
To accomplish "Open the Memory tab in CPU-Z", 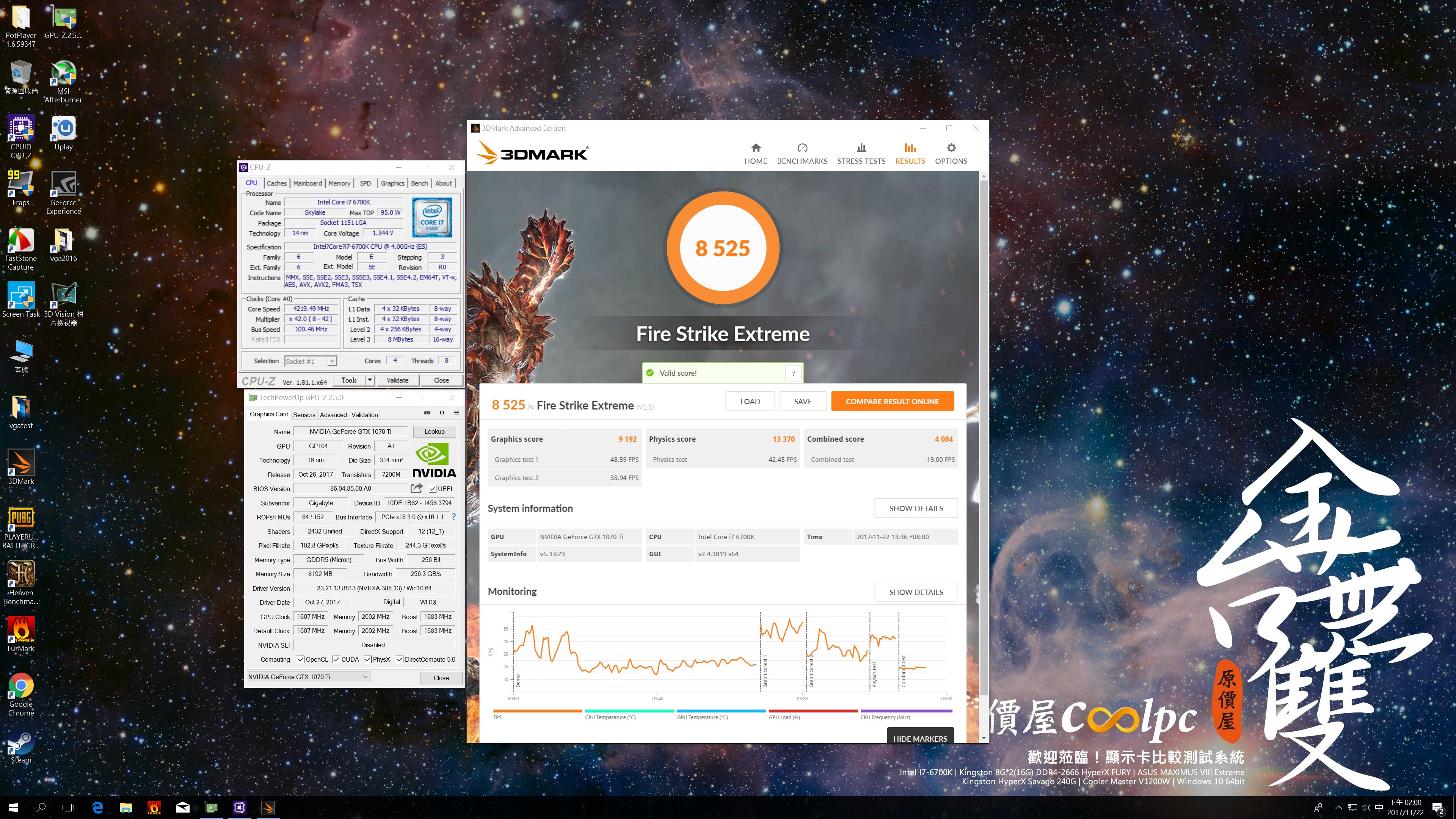I will (x=339, y=183).
